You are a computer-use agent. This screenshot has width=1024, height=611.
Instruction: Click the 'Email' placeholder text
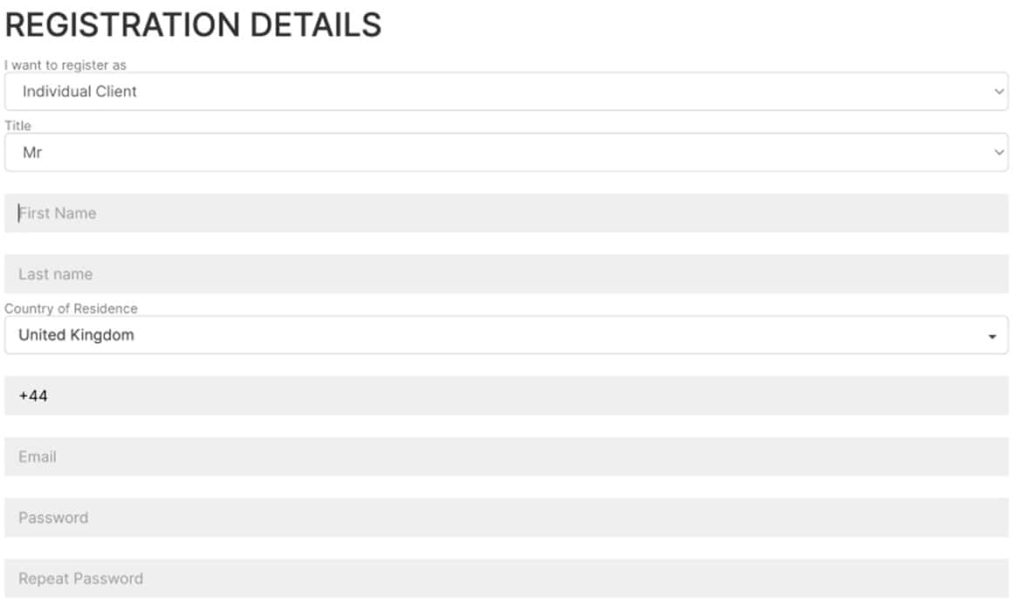37,458
